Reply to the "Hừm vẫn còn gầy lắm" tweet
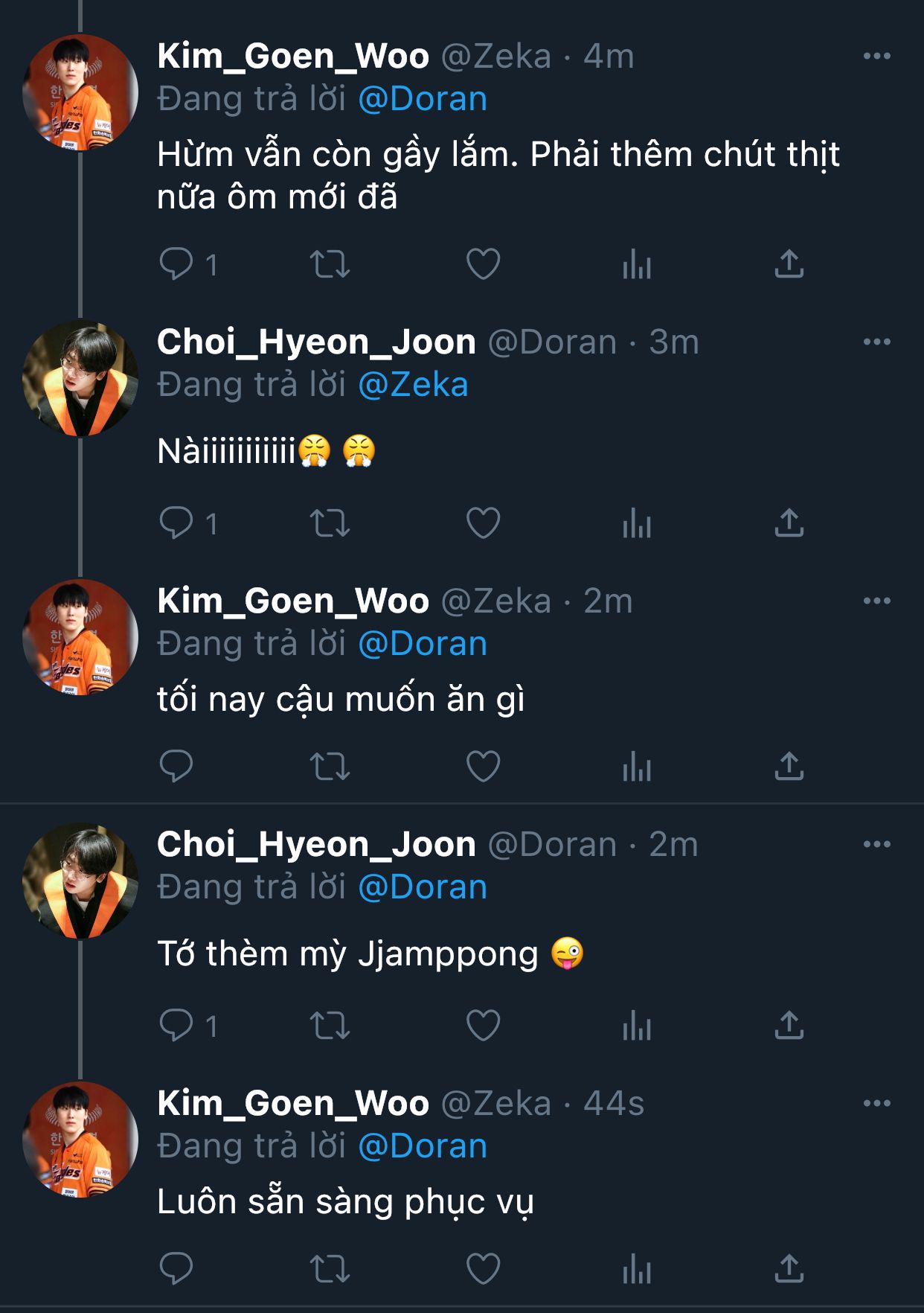Image resolution: width=924 pixels, height=1313 pixels. (x=176, y=263)
